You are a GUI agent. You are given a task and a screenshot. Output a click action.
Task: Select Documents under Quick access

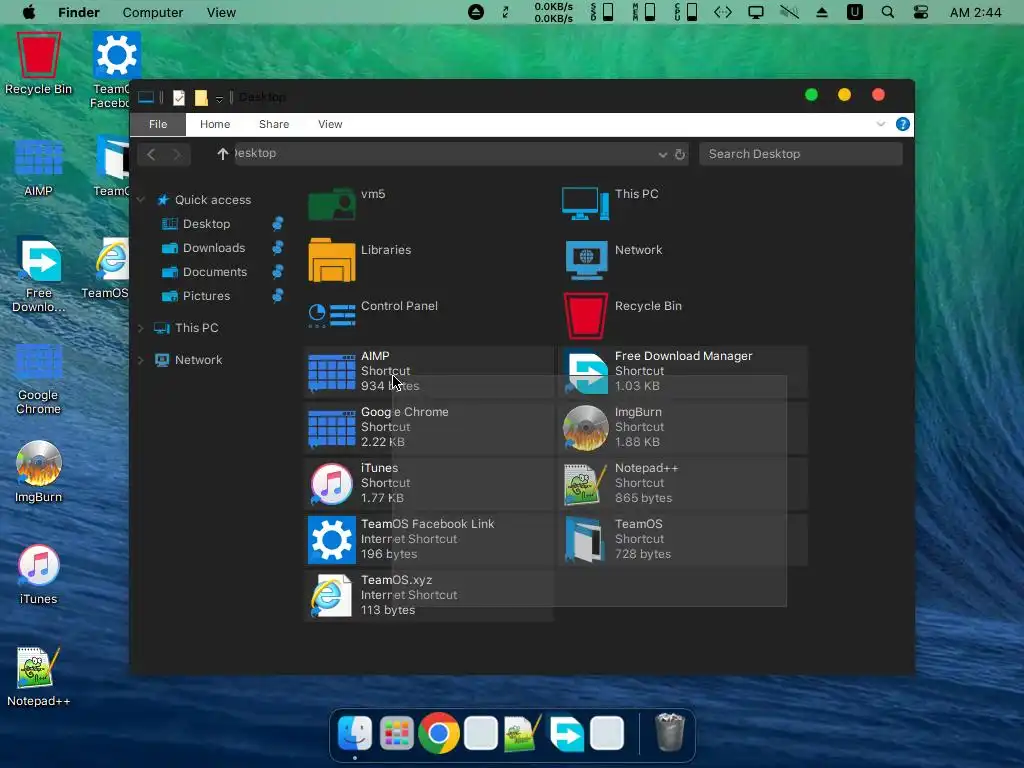215,272
